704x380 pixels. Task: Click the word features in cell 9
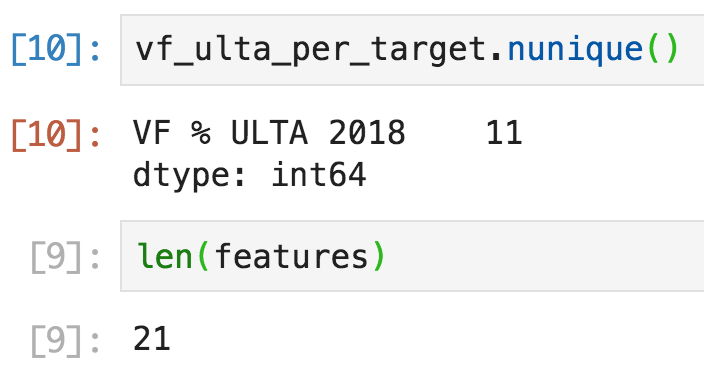click(x=292, y=256)
